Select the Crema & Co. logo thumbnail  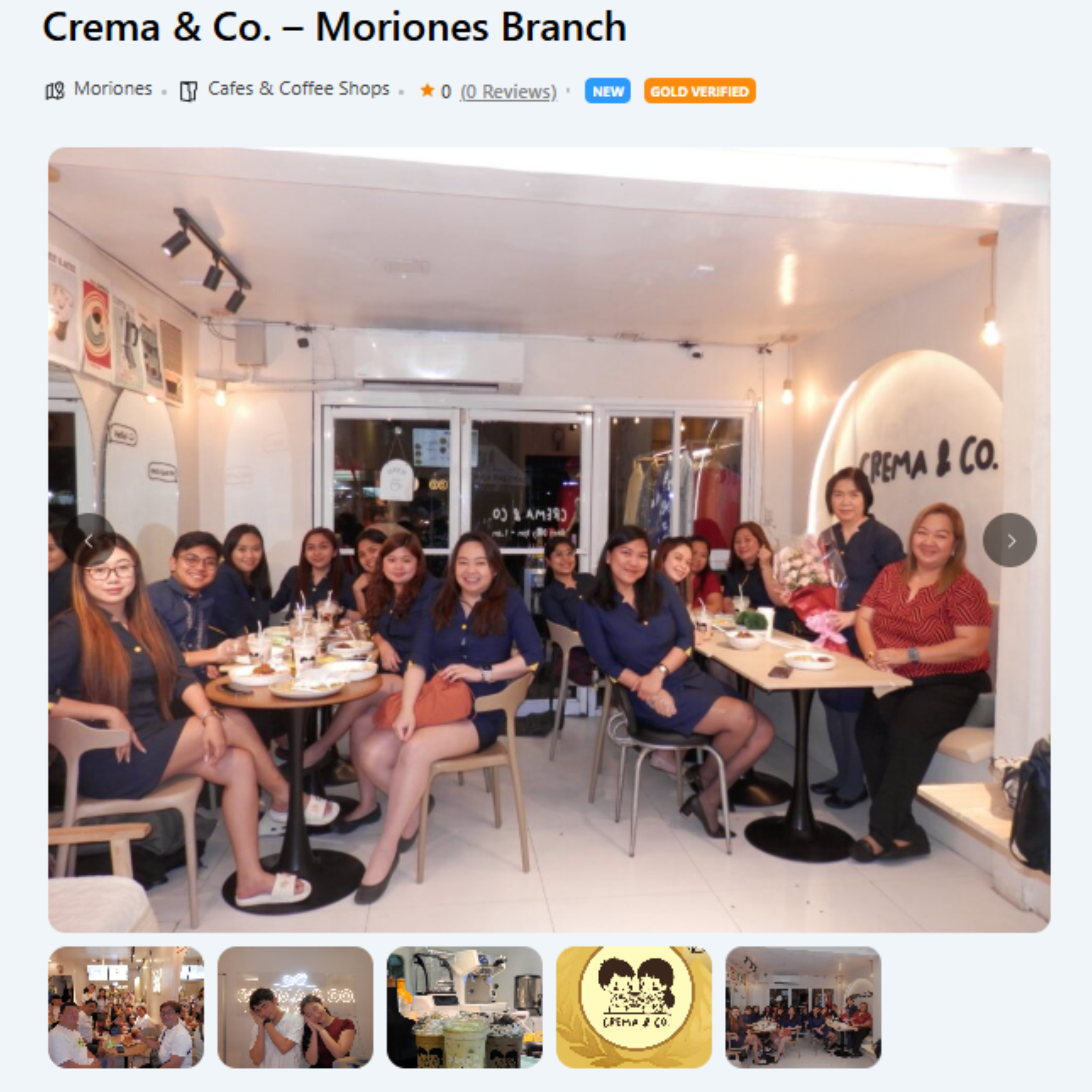(x=634, y=1007)
